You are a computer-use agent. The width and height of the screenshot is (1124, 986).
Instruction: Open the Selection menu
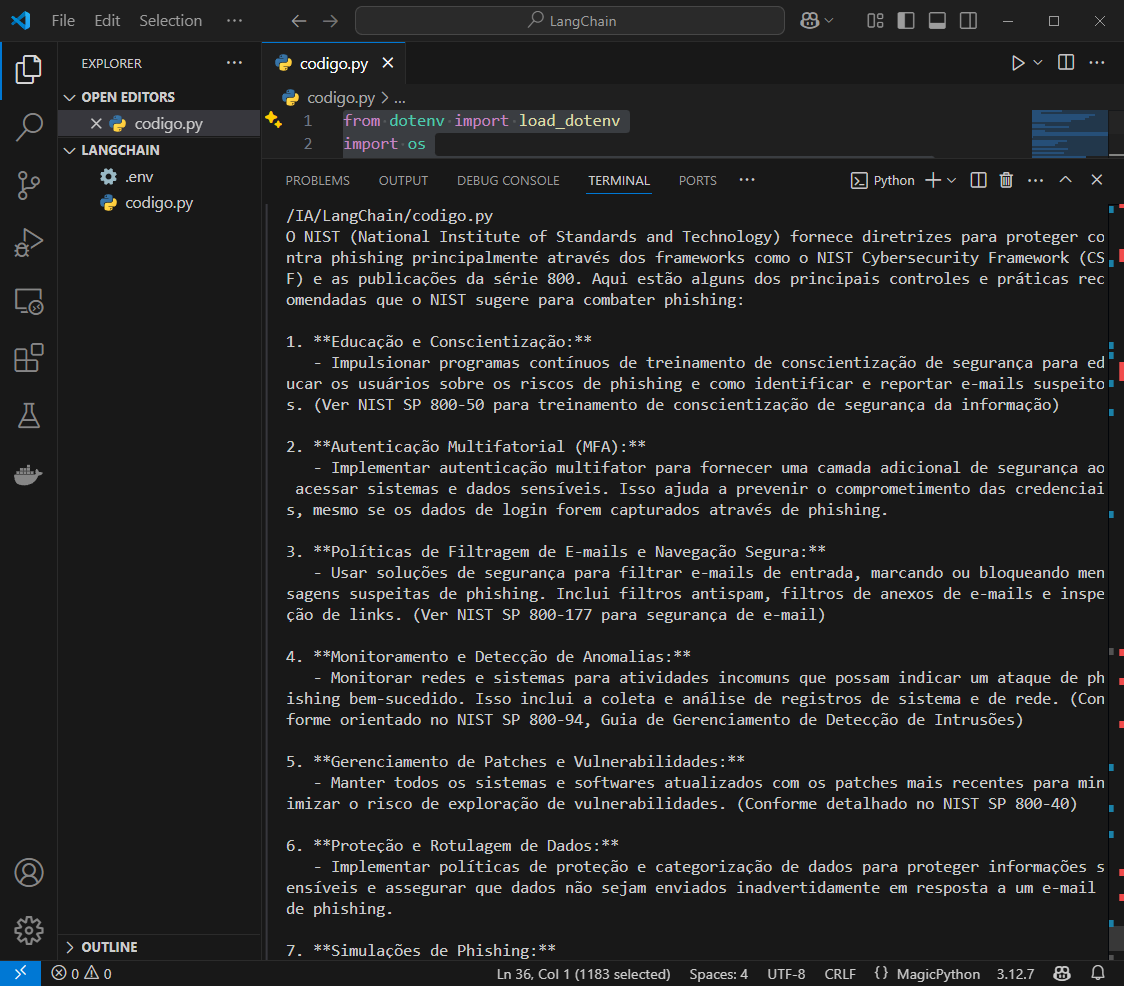coord(171,21)
